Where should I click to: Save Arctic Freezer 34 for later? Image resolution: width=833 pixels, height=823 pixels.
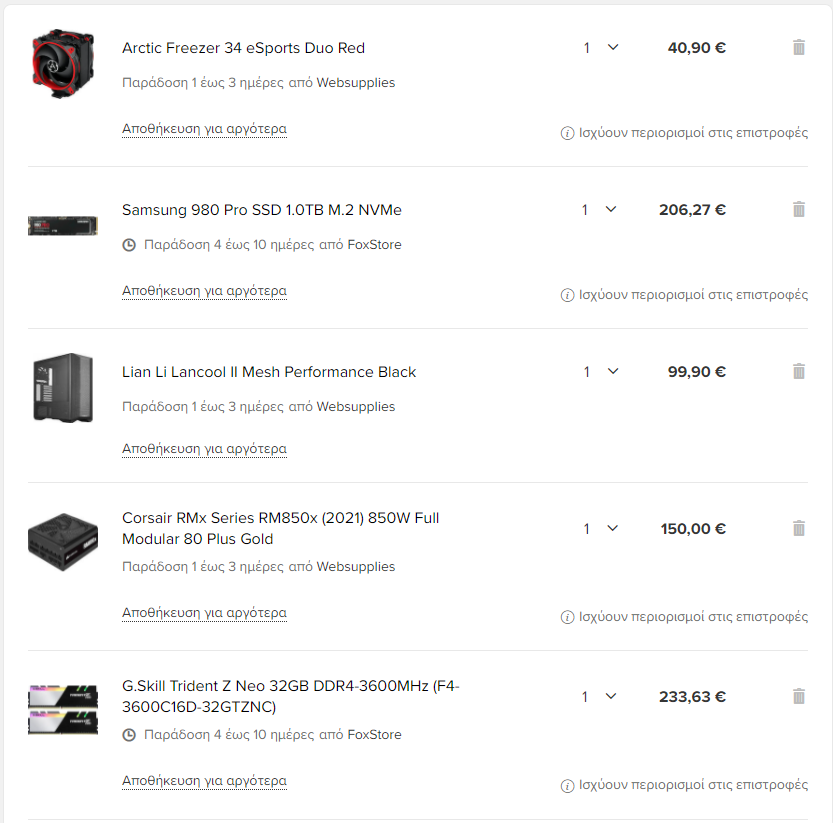[x=205, y=129]
